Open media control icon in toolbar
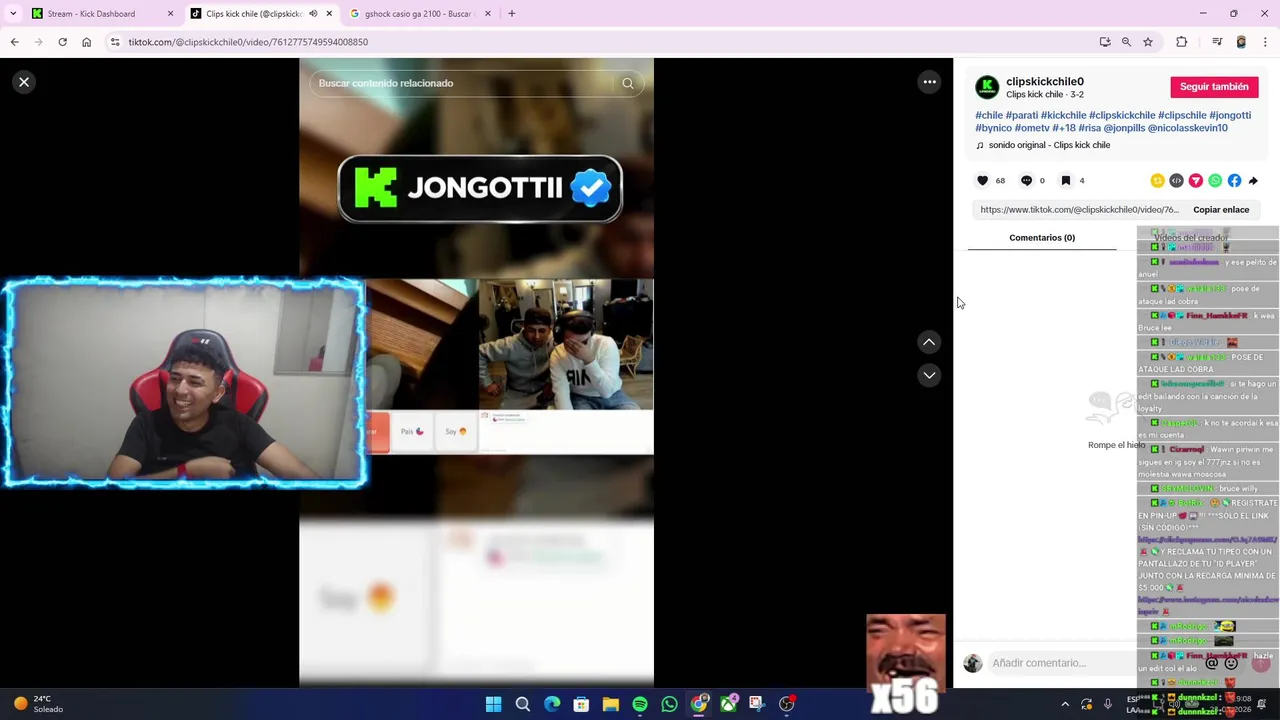Viewport: 1280px width, 720px height. pos(1217,42)
